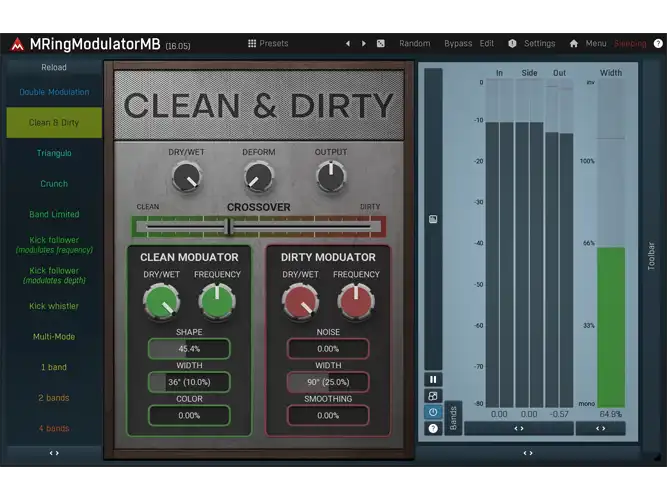Click the Dirty Modulator DRY/WET knob
The width and height of the screenshot is (667, 500).
click(300, 302)
